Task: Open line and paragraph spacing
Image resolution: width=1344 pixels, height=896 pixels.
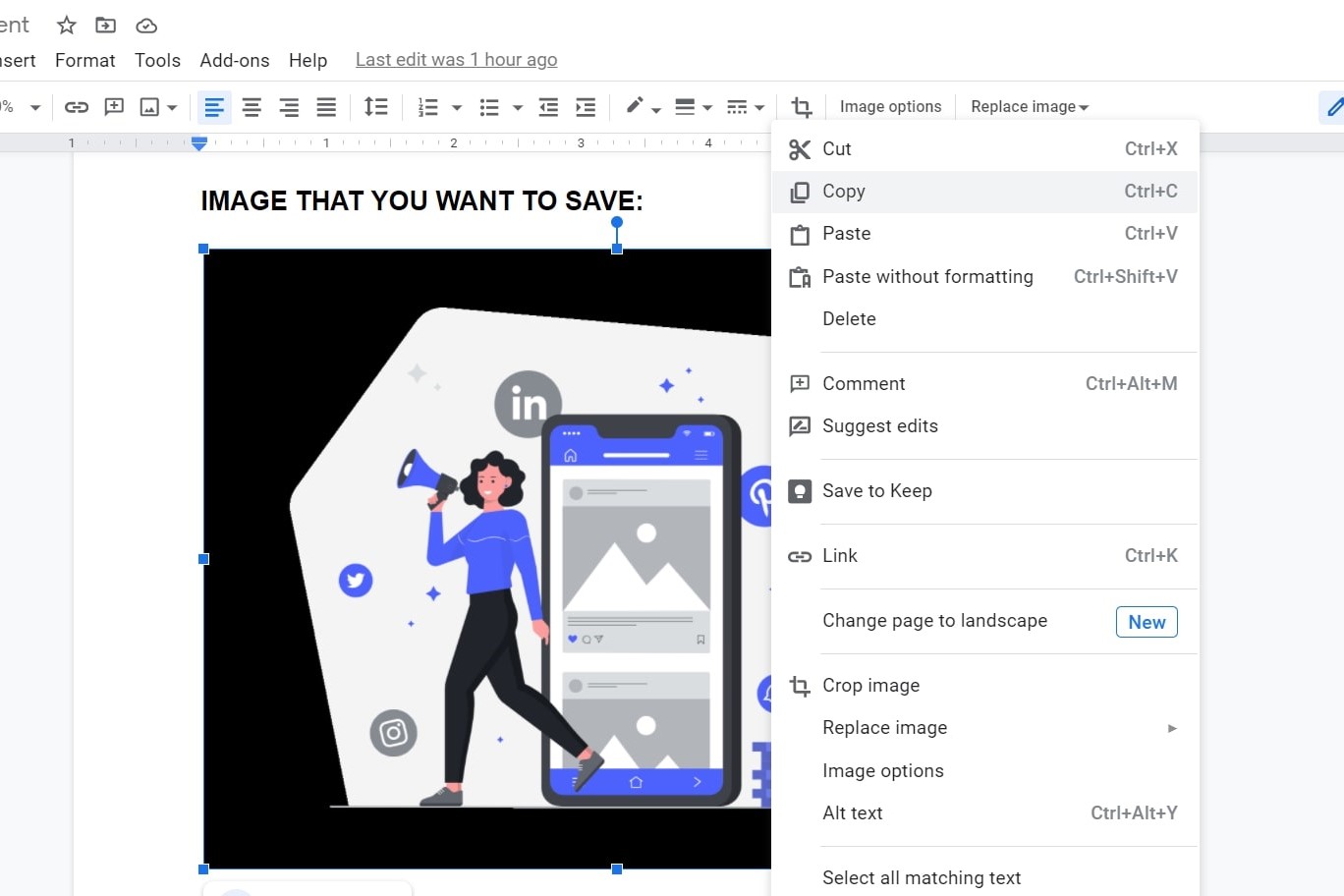Action: 376,107
